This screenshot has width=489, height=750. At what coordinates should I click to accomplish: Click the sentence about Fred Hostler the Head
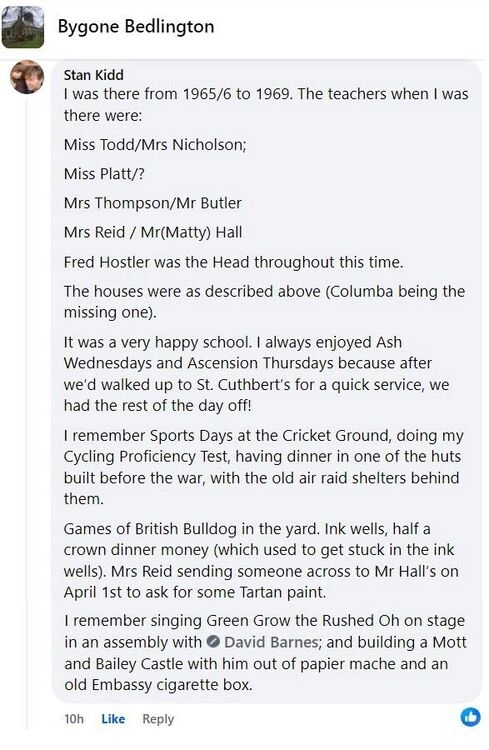tap(233, 262)
